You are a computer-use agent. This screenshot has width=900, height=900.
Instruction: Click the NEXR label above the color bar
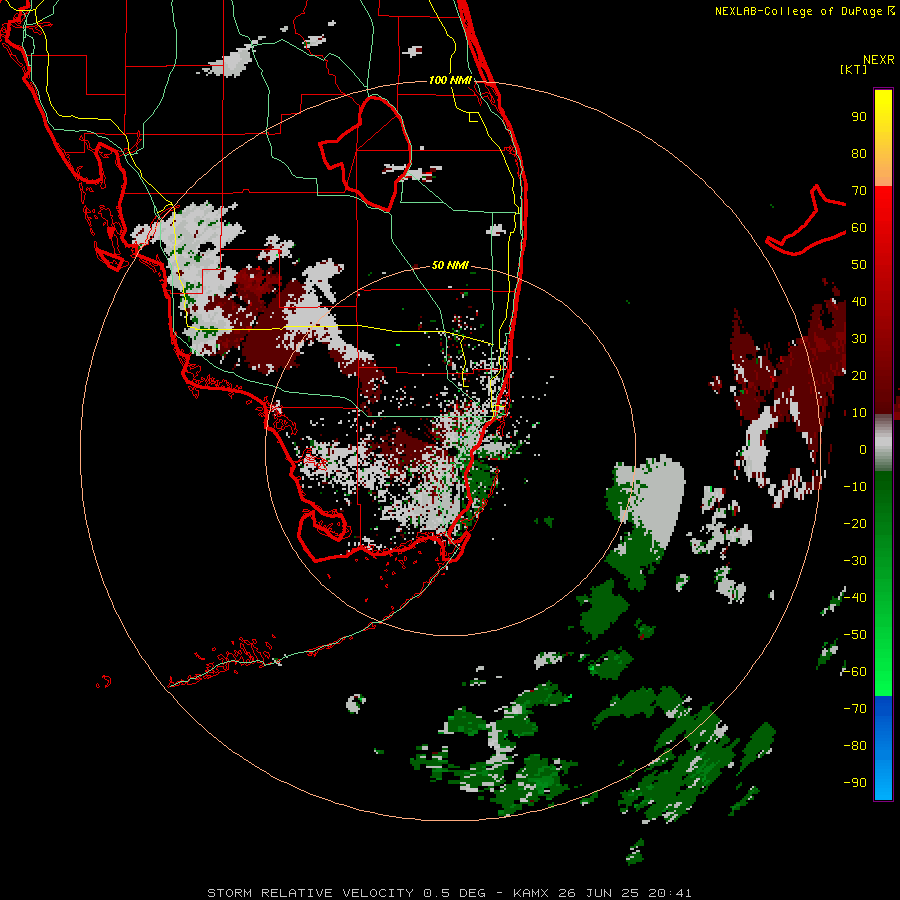[x=879, y=60]
